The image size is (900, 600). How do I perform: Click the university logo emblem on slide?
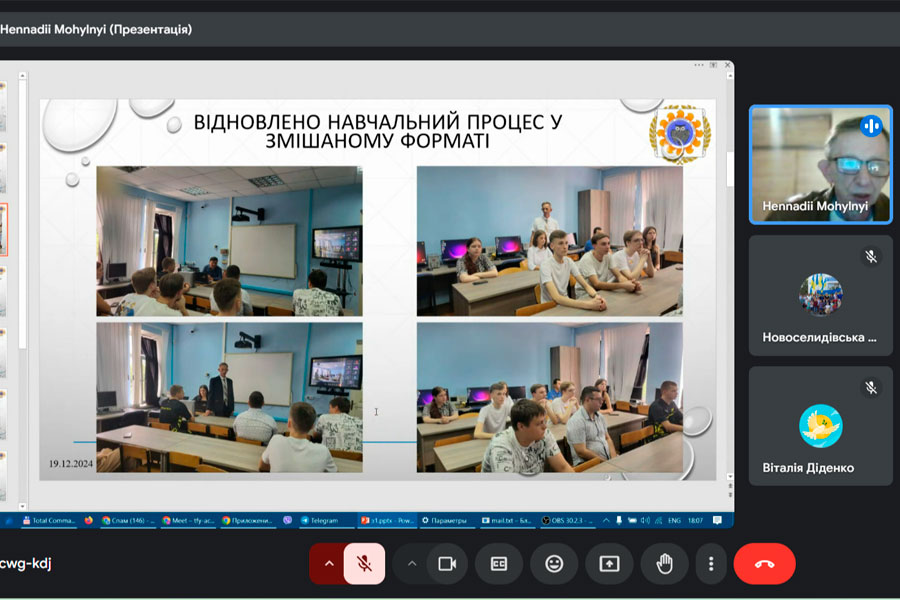pyautogui.click(x=680, y=134)
